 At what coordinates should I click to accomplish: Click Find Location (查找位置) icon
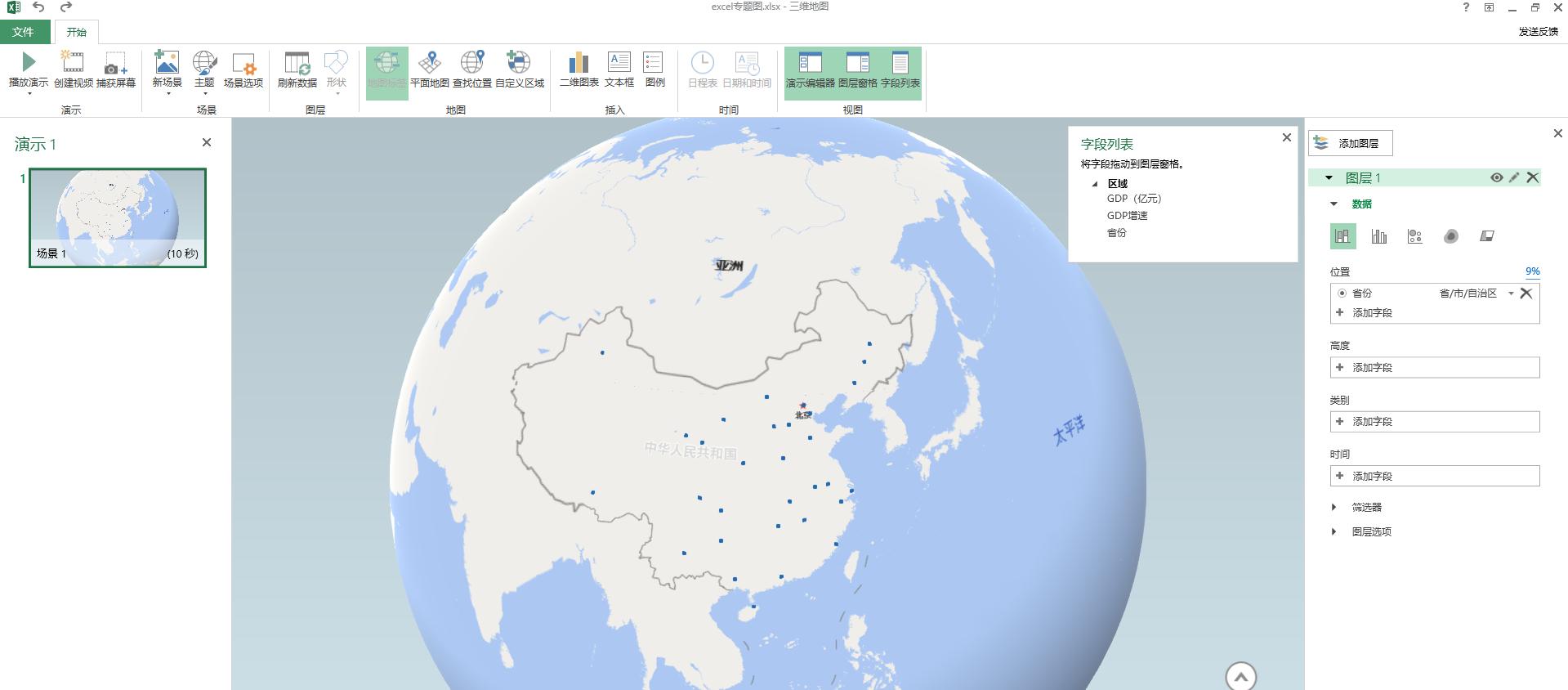[x=472, y=62]
